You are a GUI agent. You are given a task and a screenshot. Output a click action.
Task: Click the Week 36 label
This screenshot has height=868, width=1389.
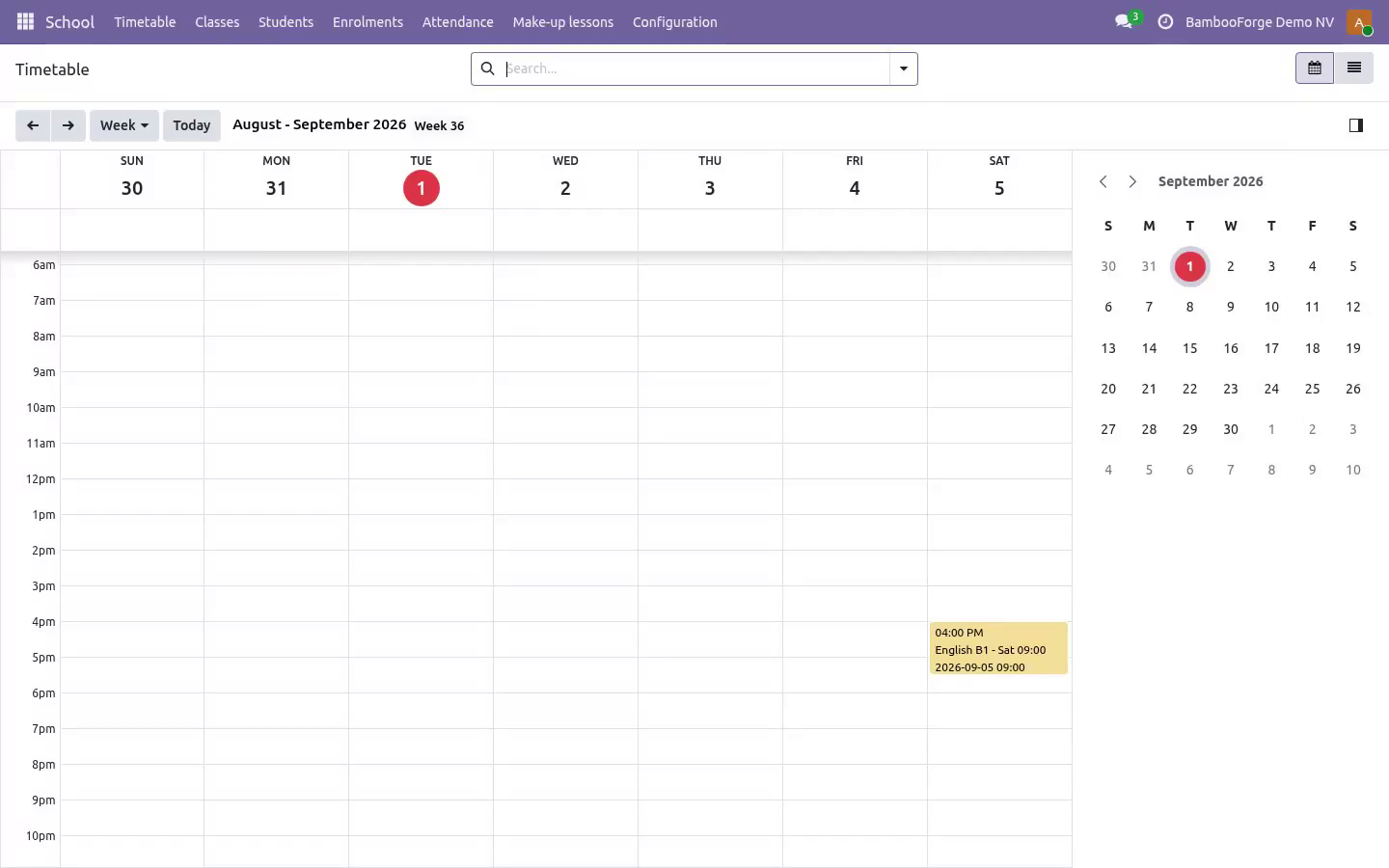[439, 126]
